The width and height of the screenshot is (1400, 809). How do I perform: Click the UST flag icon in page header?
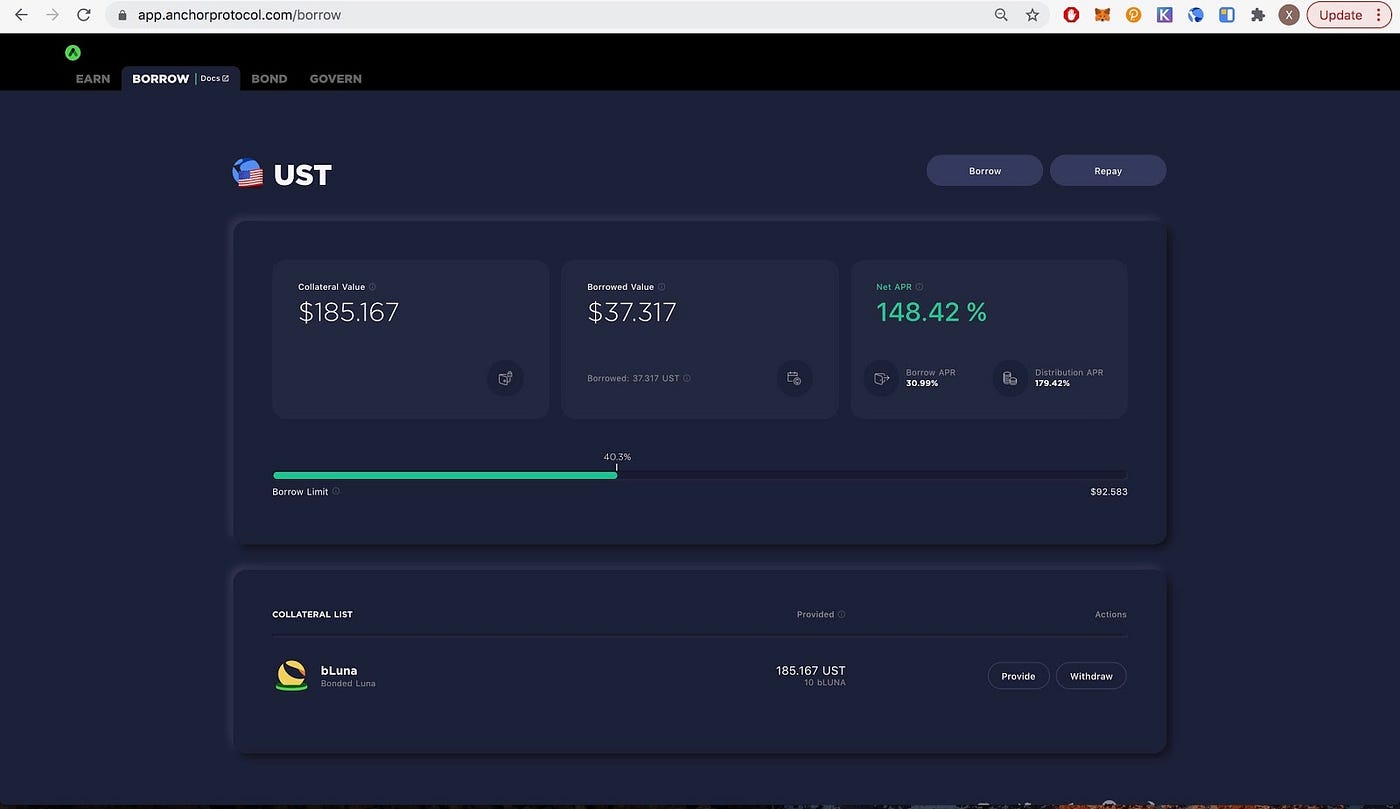click(247, 172)
